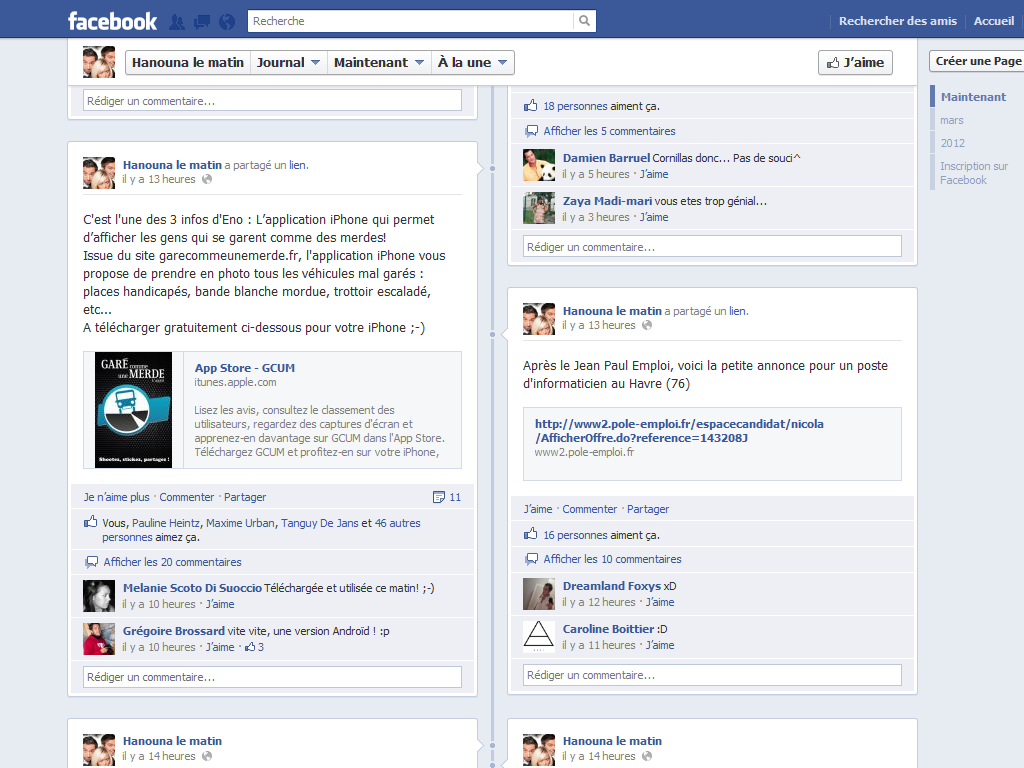The width and height of the screenshot is (1024, 768).
Task: Click the page profile picture in header
Action: tap(99, 62)
